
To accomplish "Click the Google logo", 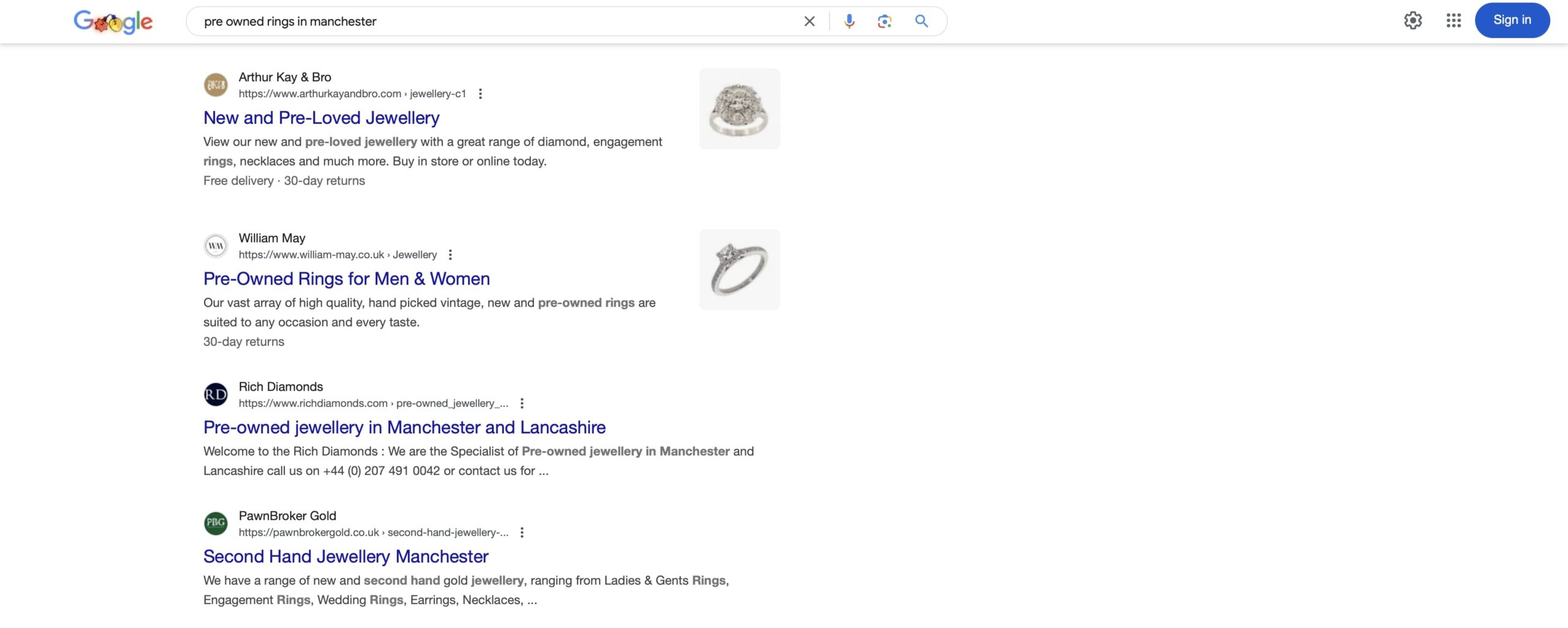I will click(113, 21).
